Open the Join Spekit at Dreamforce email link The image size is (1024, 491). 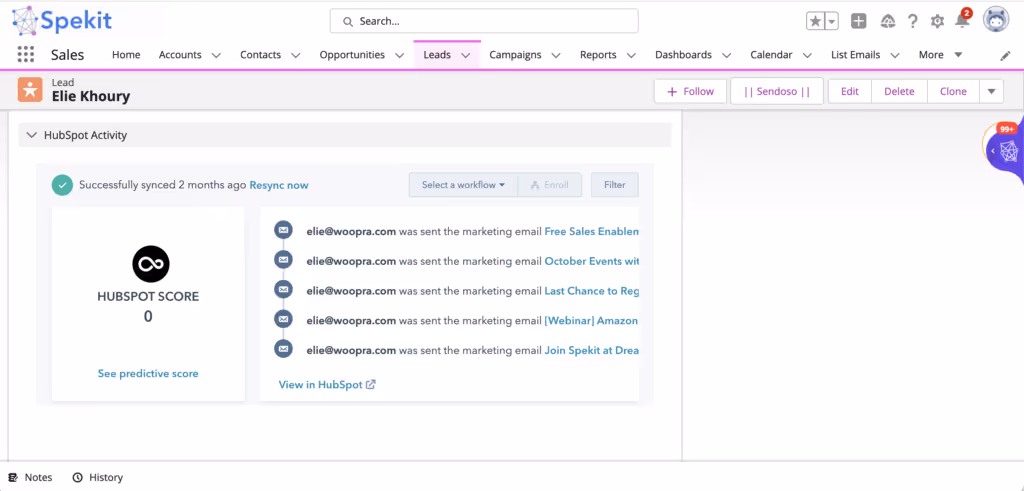tap(592, 350)
